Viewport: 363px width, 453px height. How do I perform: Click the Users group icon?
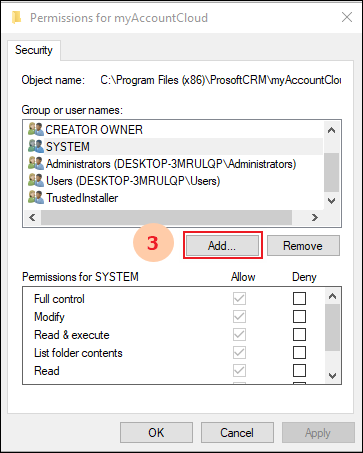tap(36, 180)
